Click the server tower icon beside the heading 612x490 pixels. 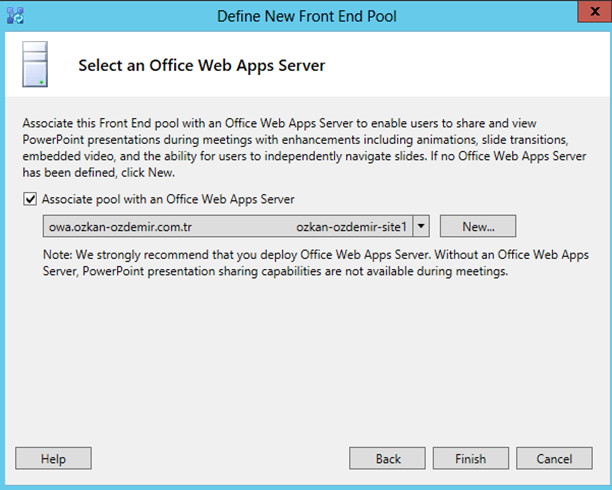point(35,64)
